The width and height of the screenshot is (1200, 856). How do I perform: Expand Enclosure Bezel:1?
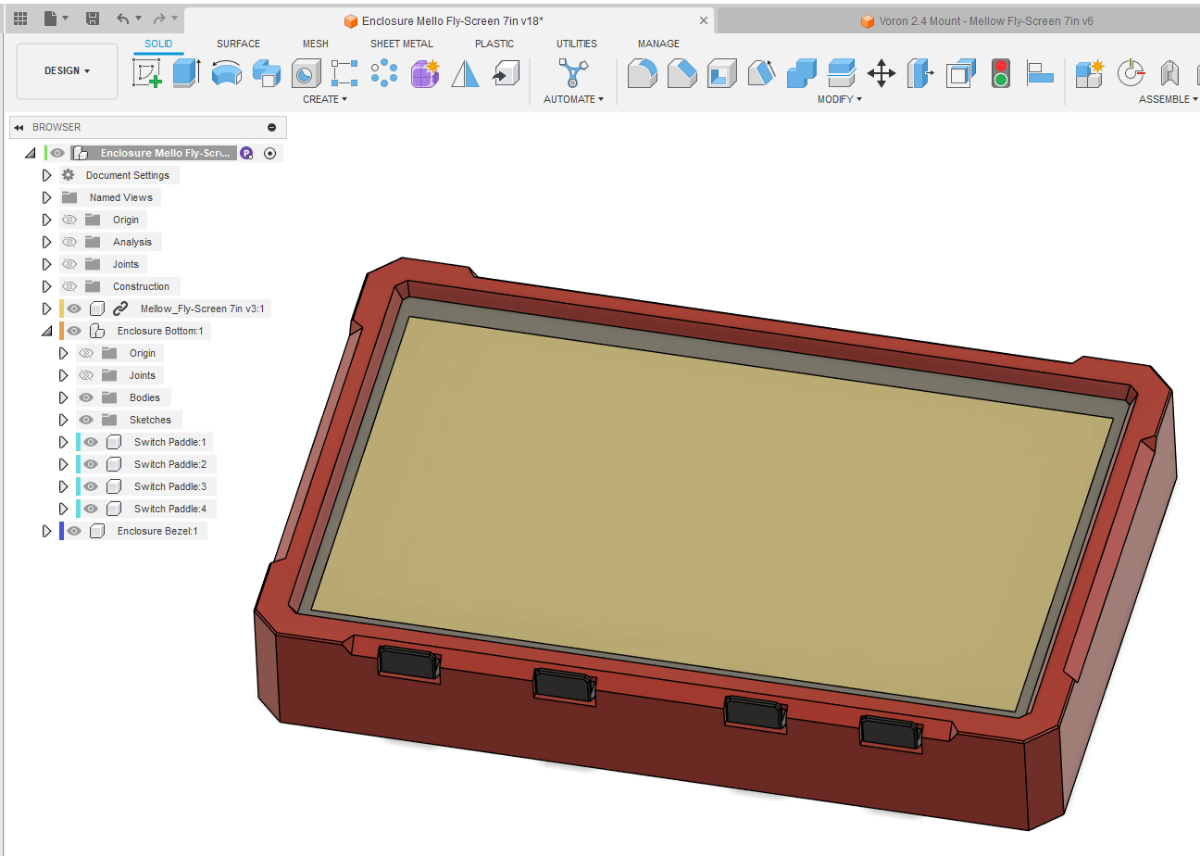click(x=46, y=531)
